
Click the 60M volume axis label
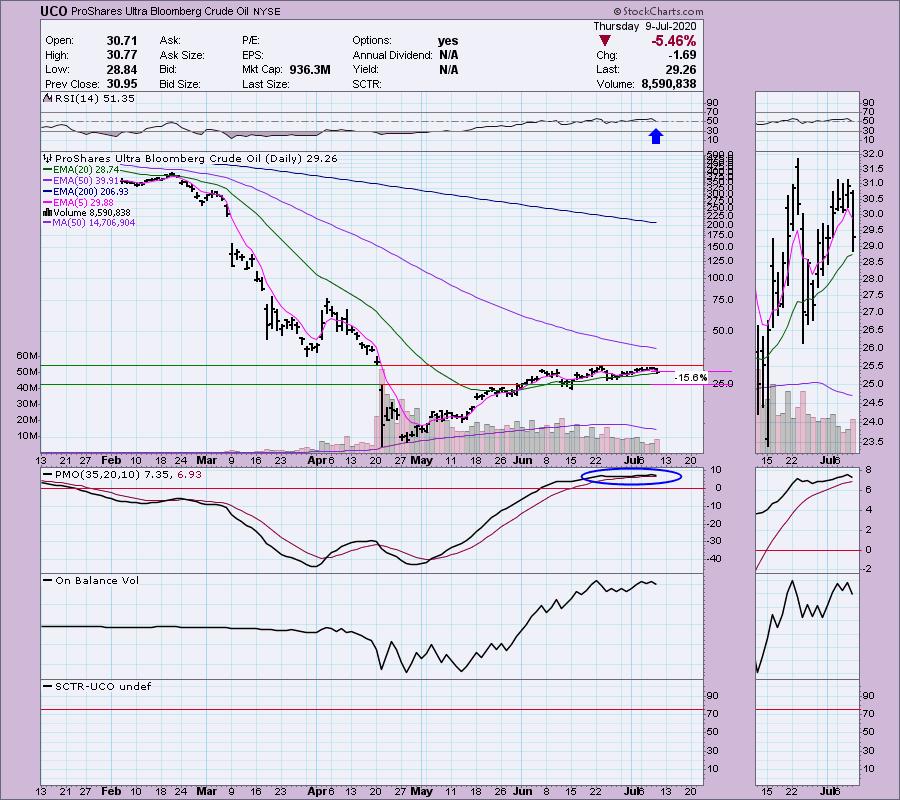click(x=27, y=356)
